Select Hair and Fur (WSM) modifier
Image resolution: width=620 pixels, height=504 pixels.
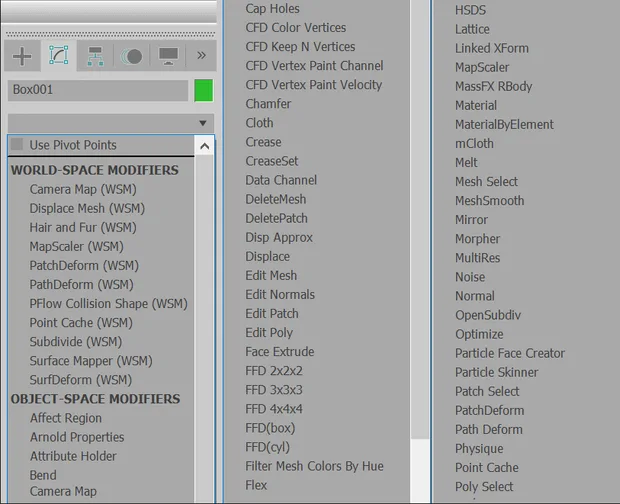click(x=83, y=227)
